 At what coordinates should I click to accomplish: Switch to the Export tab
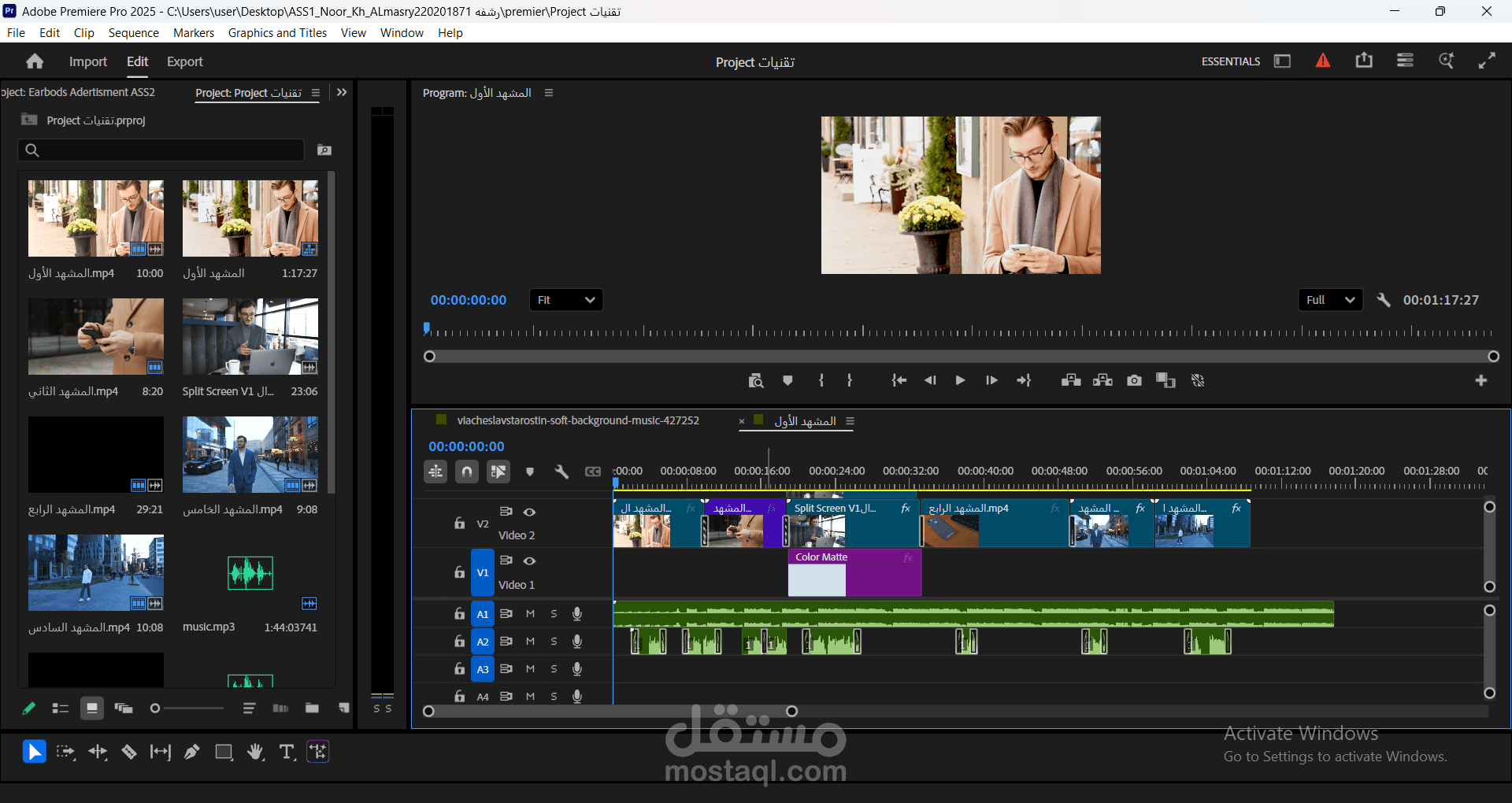pyautogui.click(x=185, y=61)
